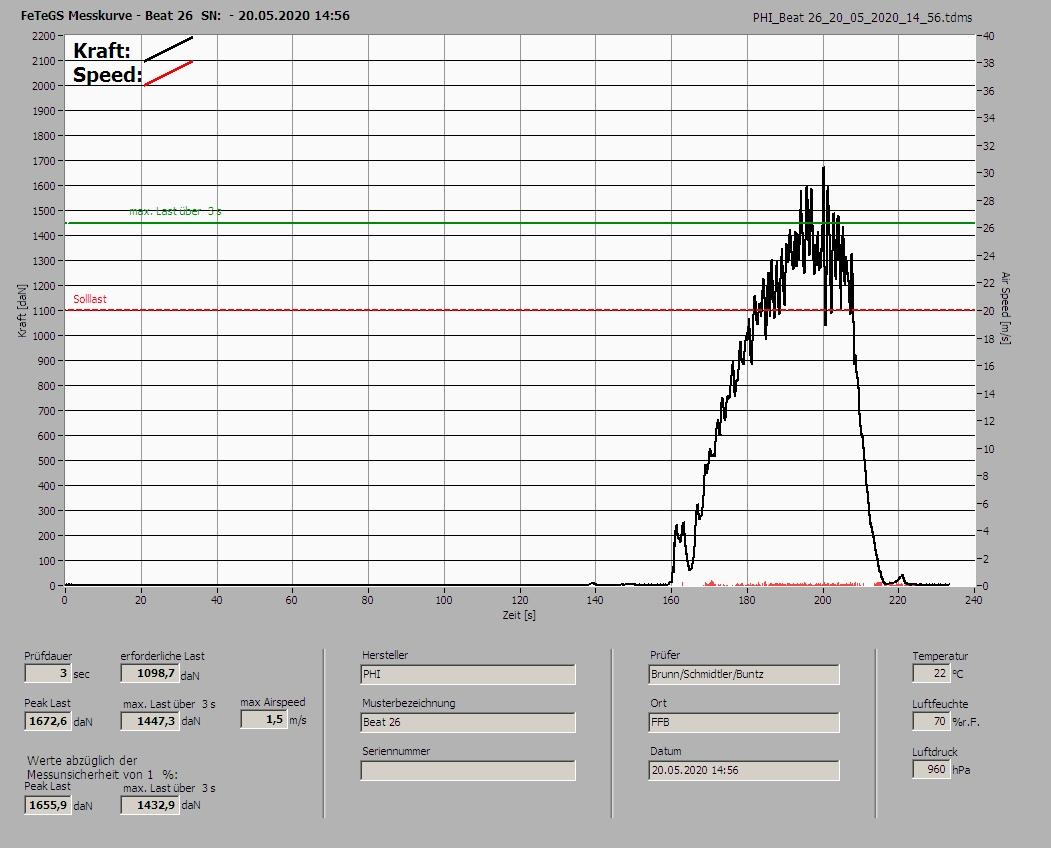
Task: Click the 'Luftdruck' label
Action: [934, 751]
